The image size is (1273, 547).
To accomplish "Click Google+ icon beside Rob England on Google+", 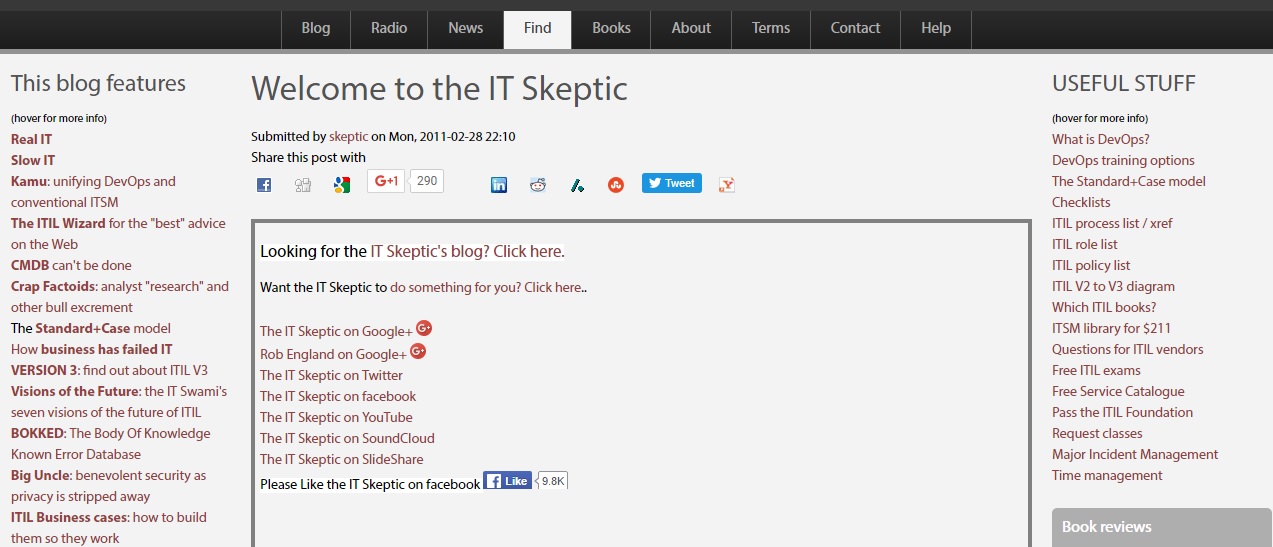I will (x=418, y=350).
